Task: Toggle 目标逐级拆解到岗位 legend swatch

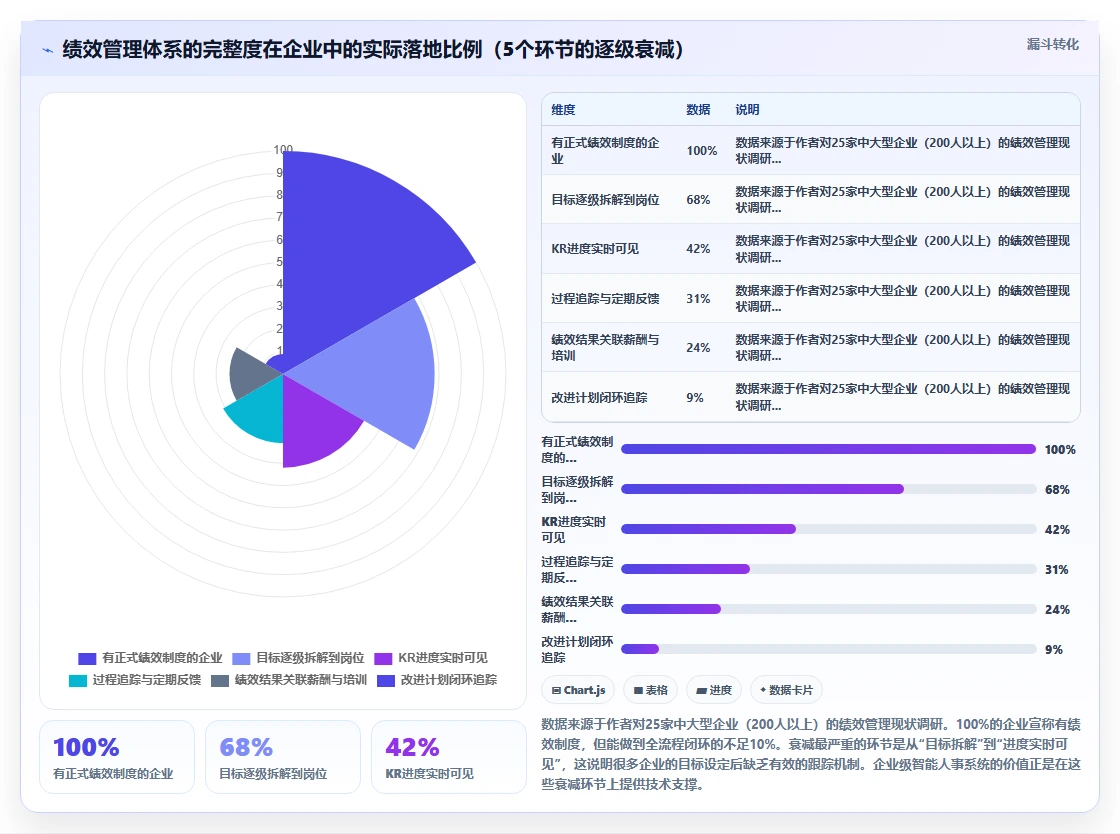Action: pyautogui.click(x=241, y=658)
